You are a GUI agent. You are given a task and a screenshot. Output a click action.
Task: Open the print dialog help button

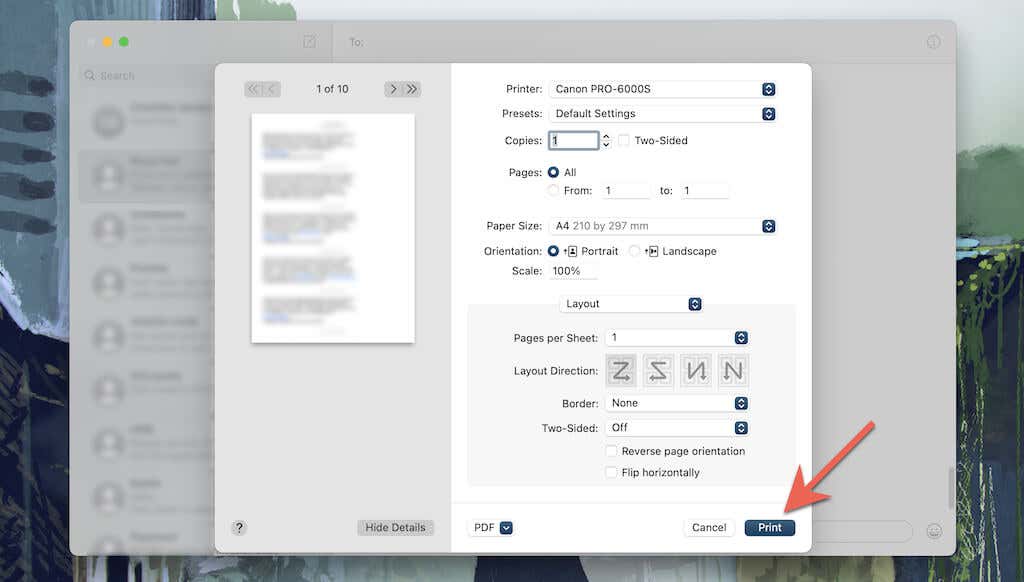[x=239, y=527]
